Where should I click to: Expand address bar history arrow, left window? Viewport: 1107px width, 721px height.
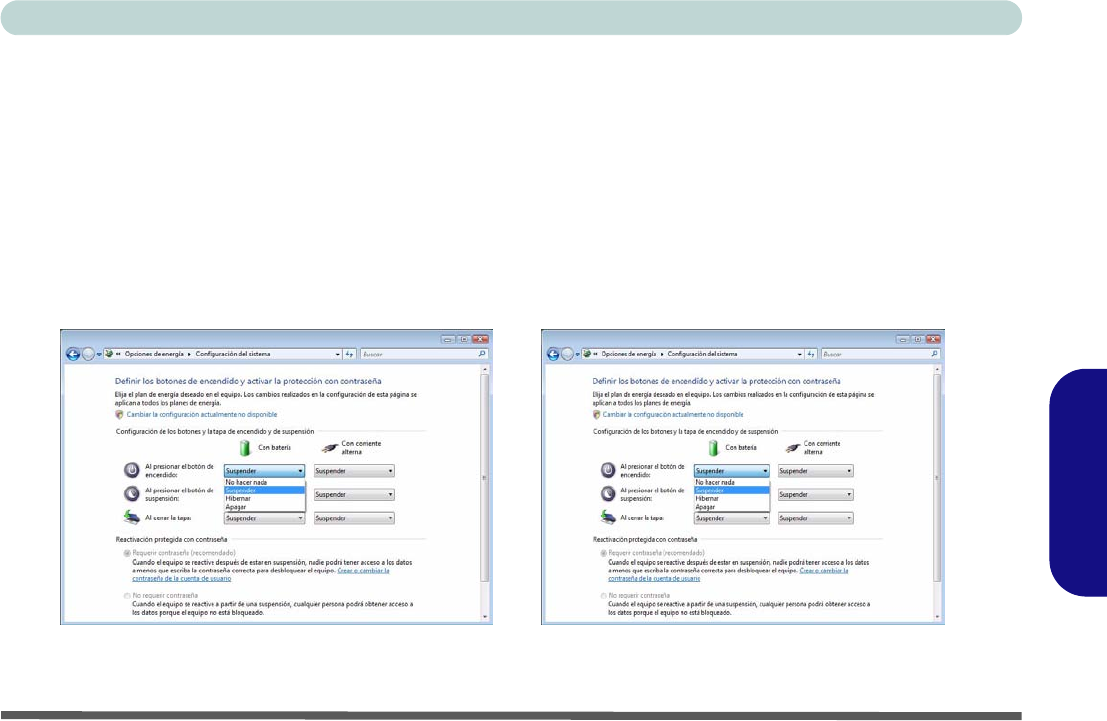pyautogui.click(x=337, y=354)
